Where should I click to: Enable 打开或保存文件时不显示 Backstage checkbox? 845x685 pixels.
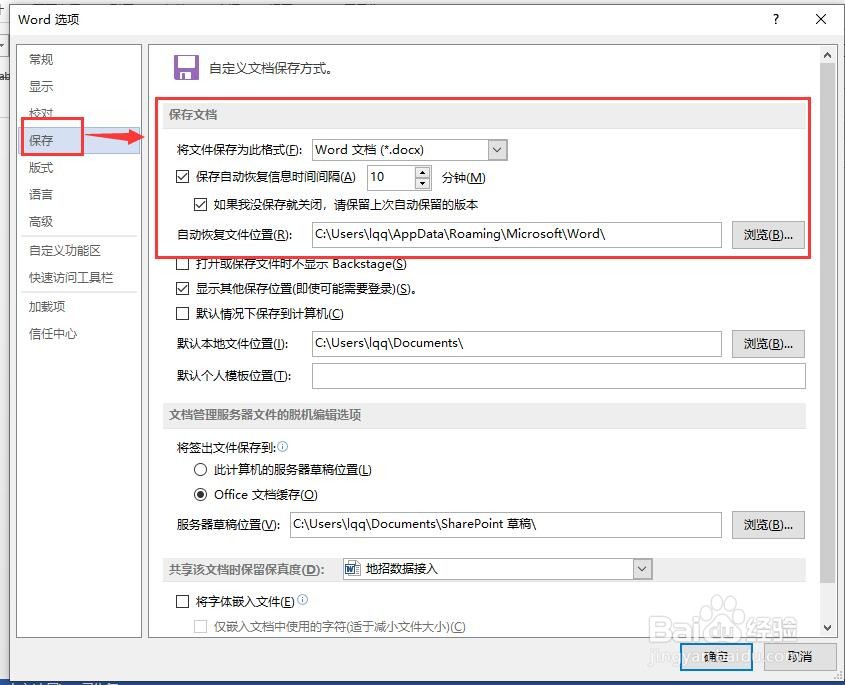click(183, 264)
